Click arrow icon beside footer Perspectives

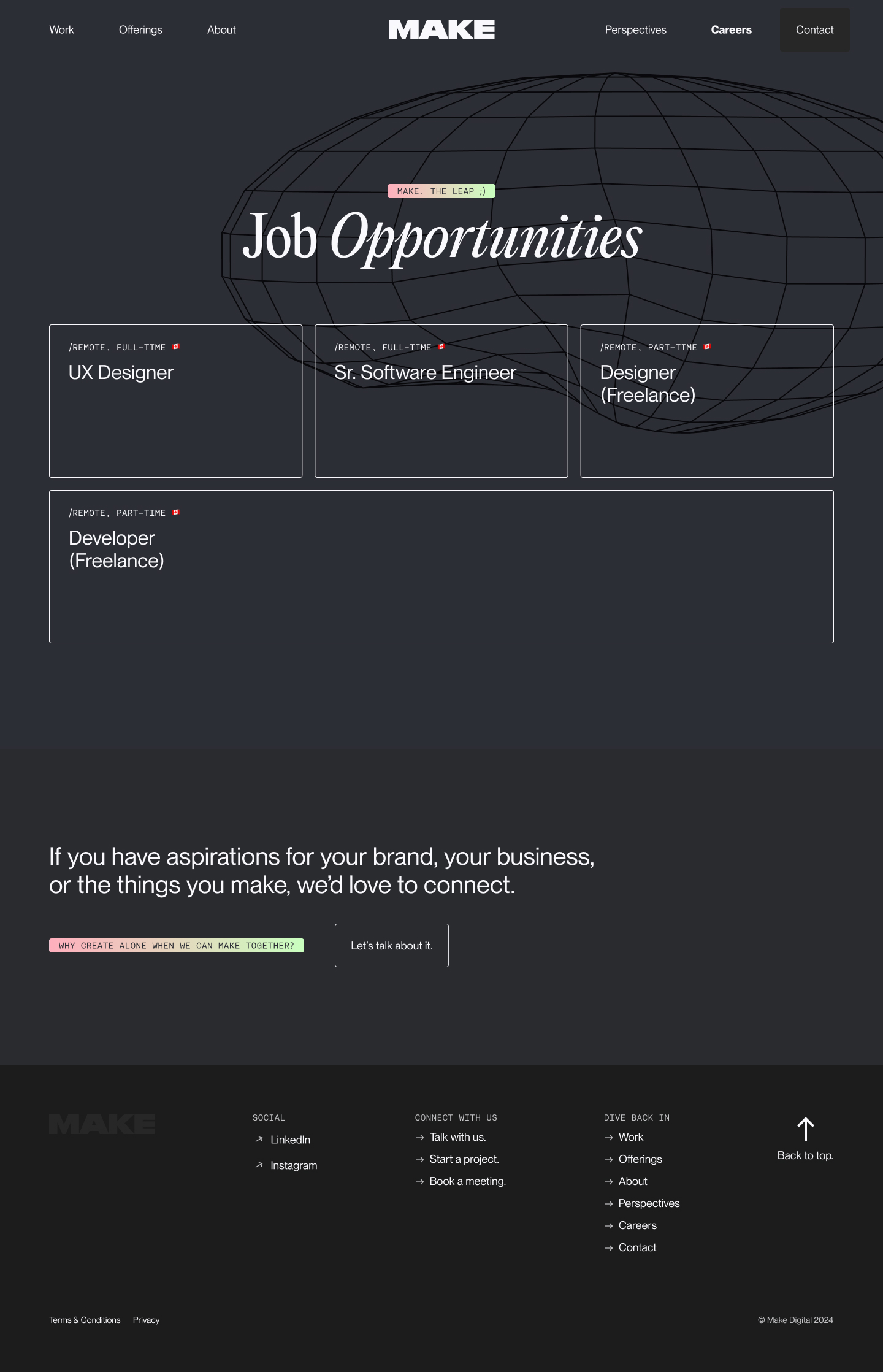coord(608,1204)
